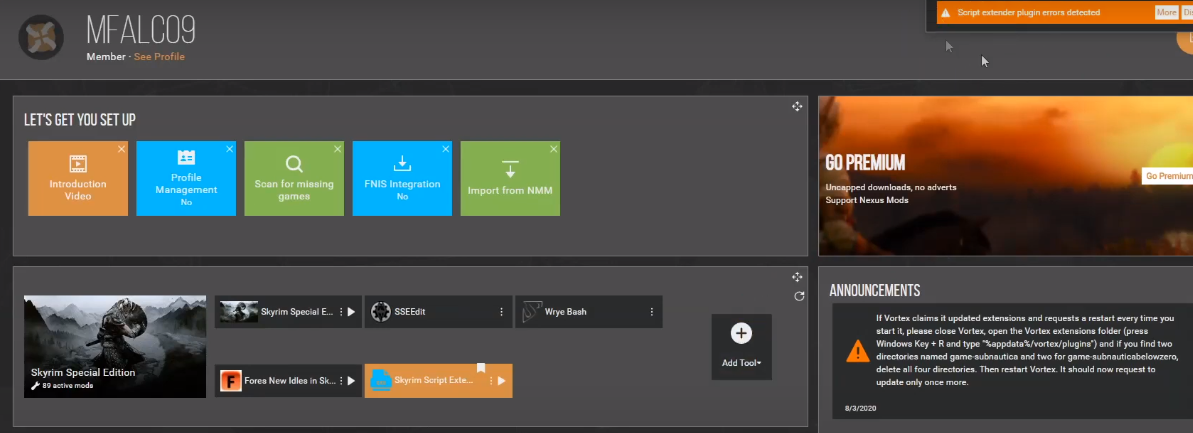The height and width of the screenshot is (433, 1193).
Task: Dismiss the FNIS Integration tile
Action: pos(445,149)
